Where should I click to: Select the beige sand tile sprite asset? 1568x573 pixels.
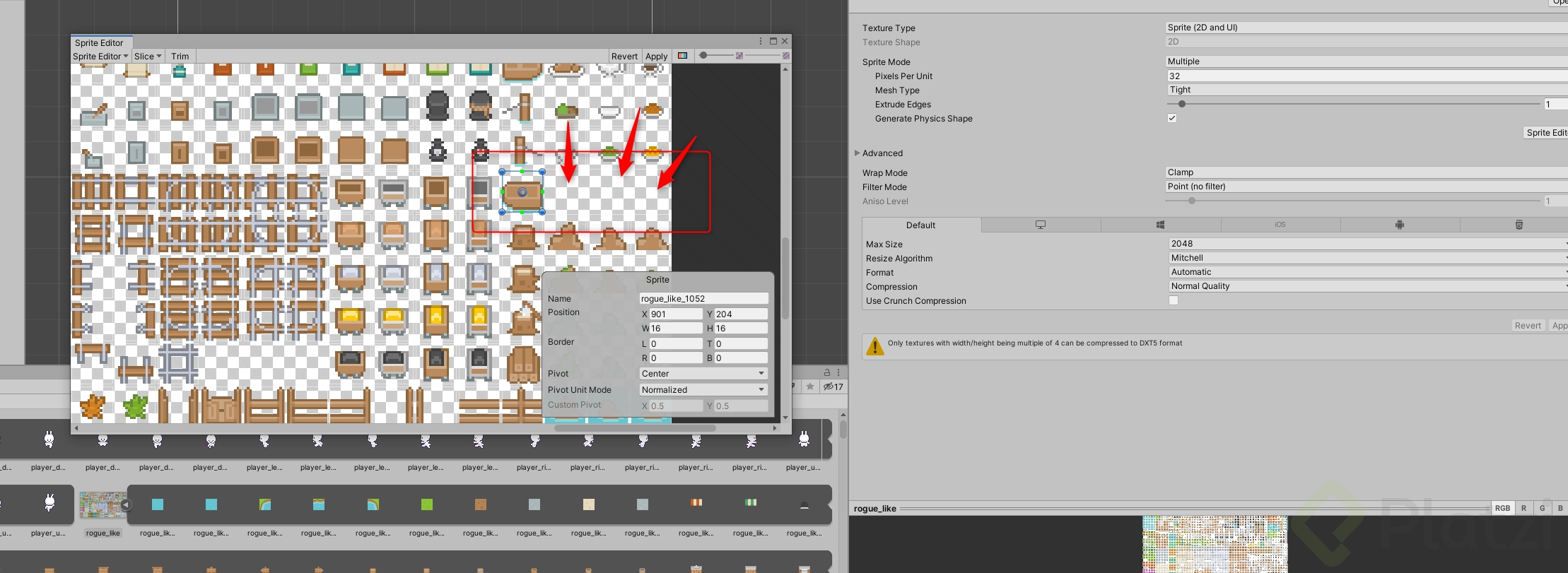click(x=589, y=504)
